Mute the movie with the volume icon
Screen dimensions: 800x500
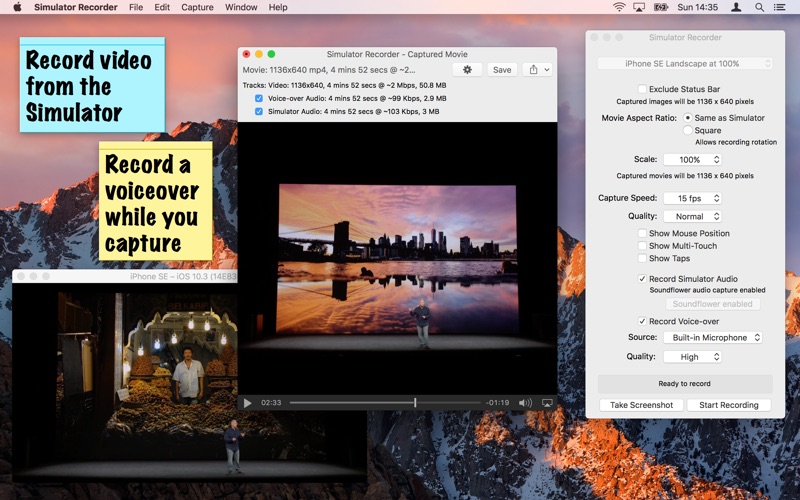[525, 403]
